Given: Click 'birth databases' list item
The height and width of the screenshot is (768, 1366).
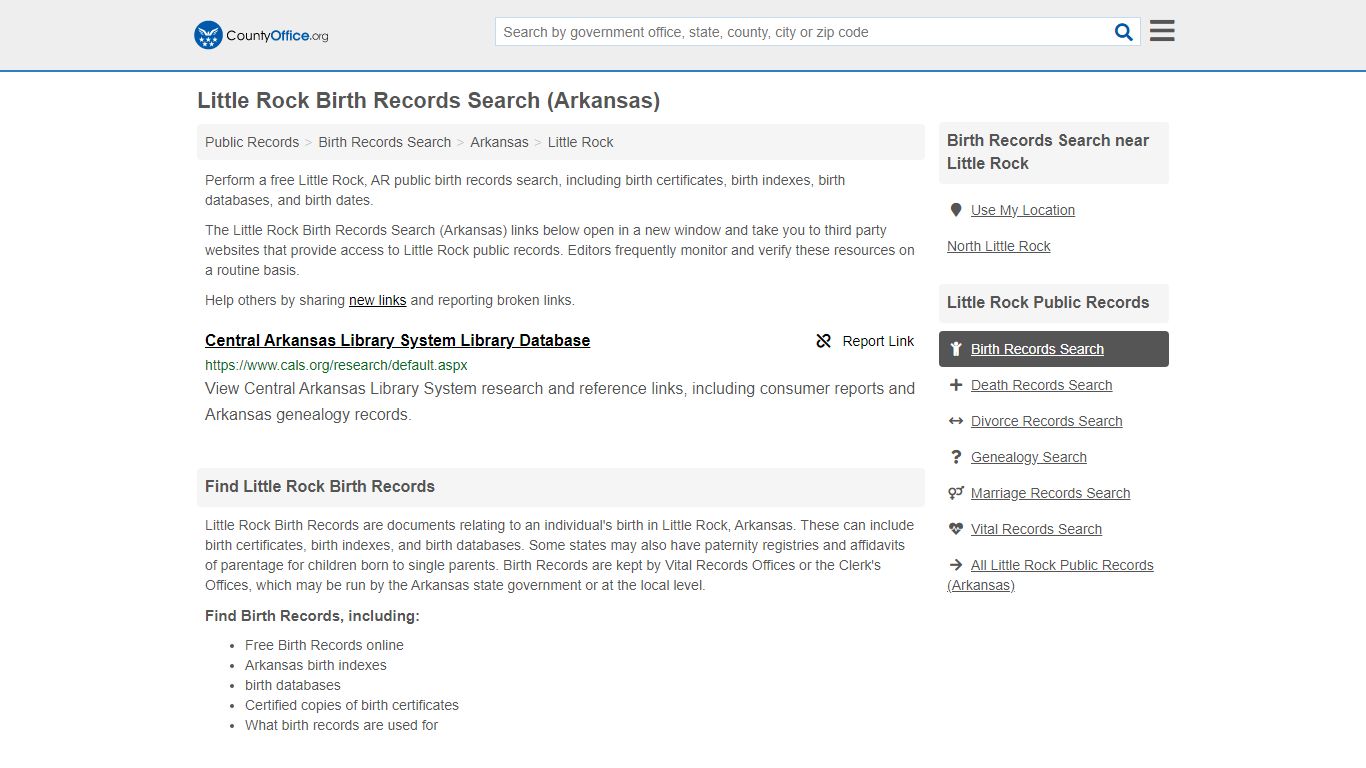Looking at the screenshot, I should tap(293, 685).
